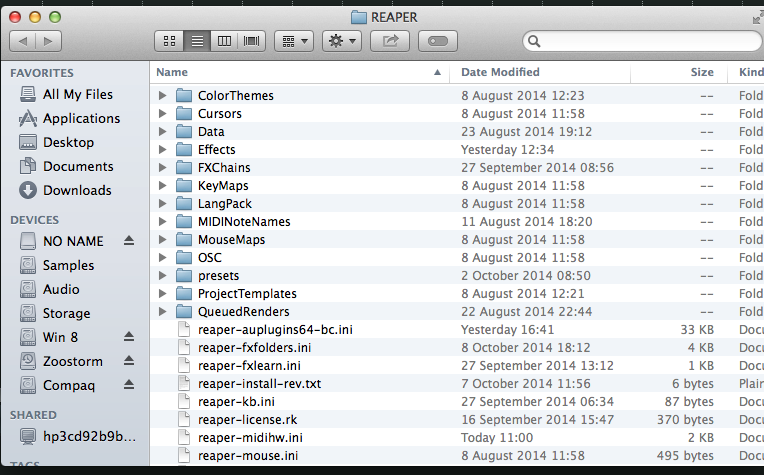Click the 370 bytes size value
The height and width of the screenshot is (475, 764).
point(685,420)
